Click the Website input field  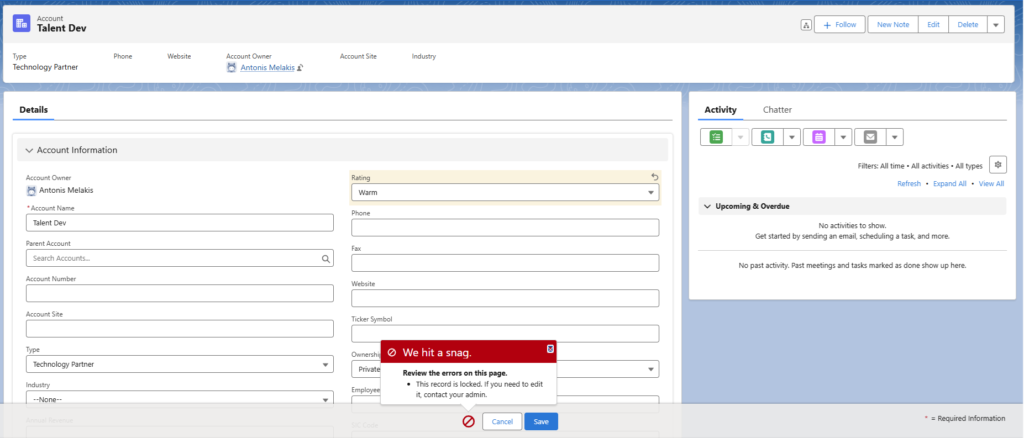tap(505, 298)
